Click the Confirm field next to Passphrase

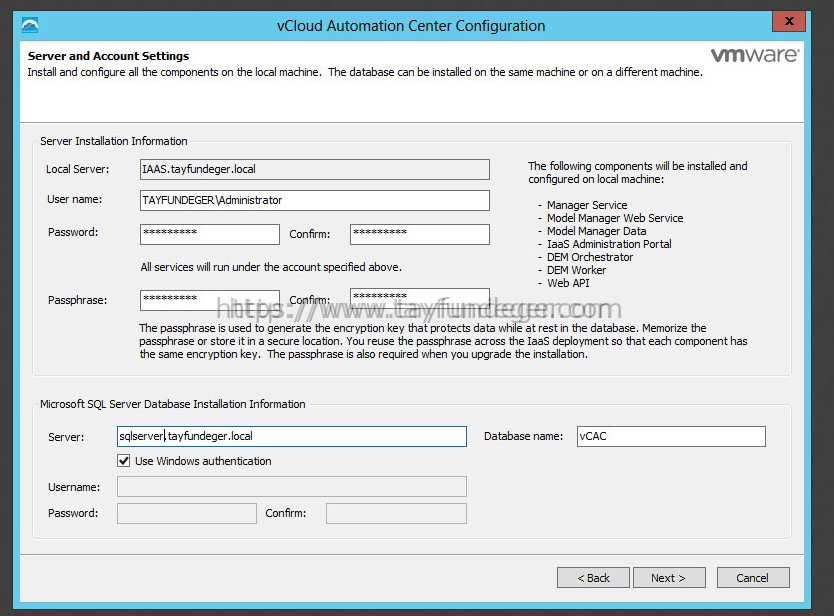pyautogui.click(x=420, y=298)
